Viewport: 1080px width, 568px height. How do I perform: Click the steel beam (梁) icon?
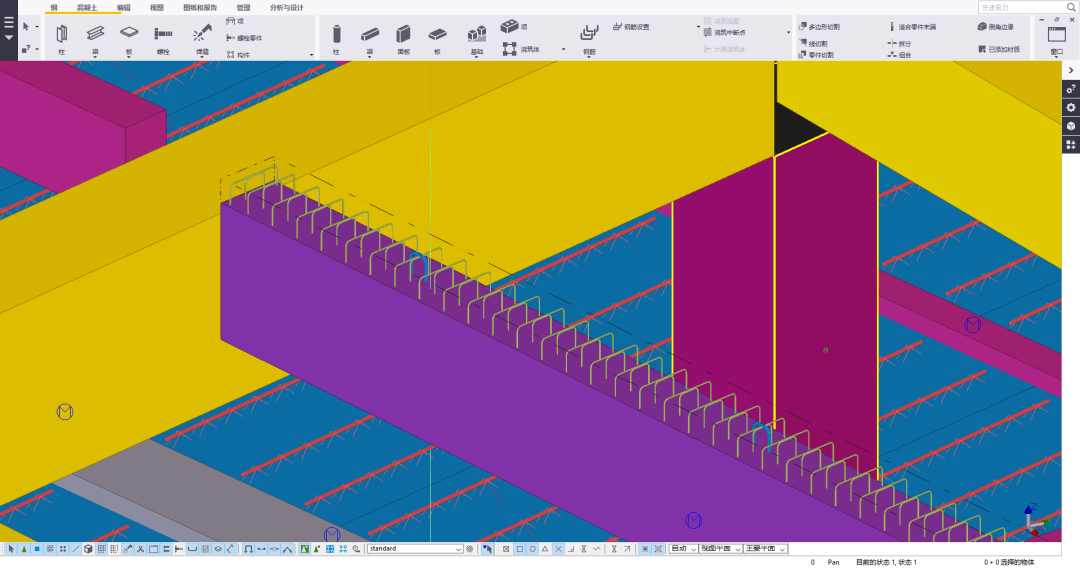coord(95,35)
